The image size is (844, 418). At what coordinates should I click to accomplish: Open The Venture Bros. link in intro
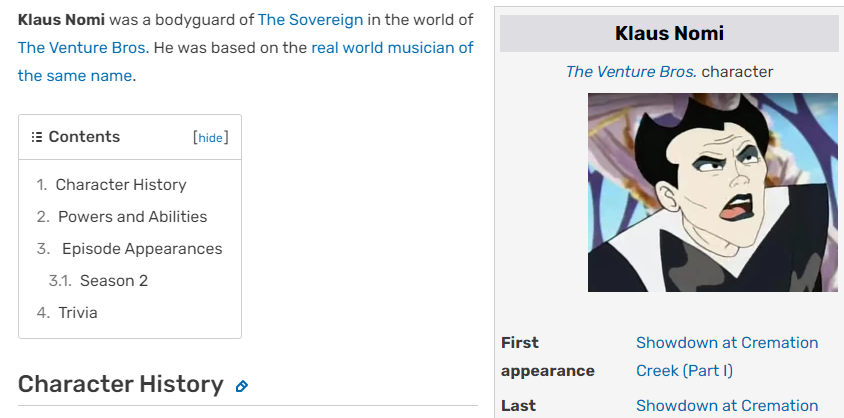[x=82, y=47]
